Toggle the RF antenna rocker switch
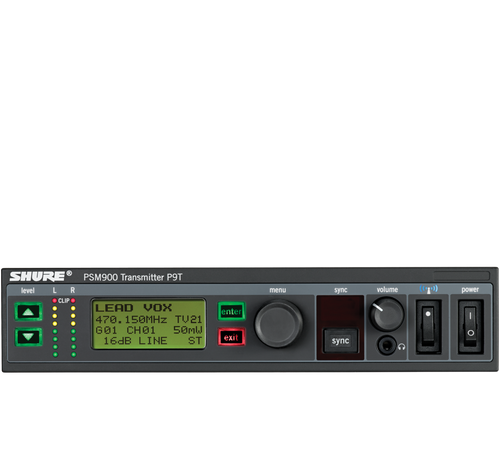This screenshot has height=455, width=500. click(428, 326)
